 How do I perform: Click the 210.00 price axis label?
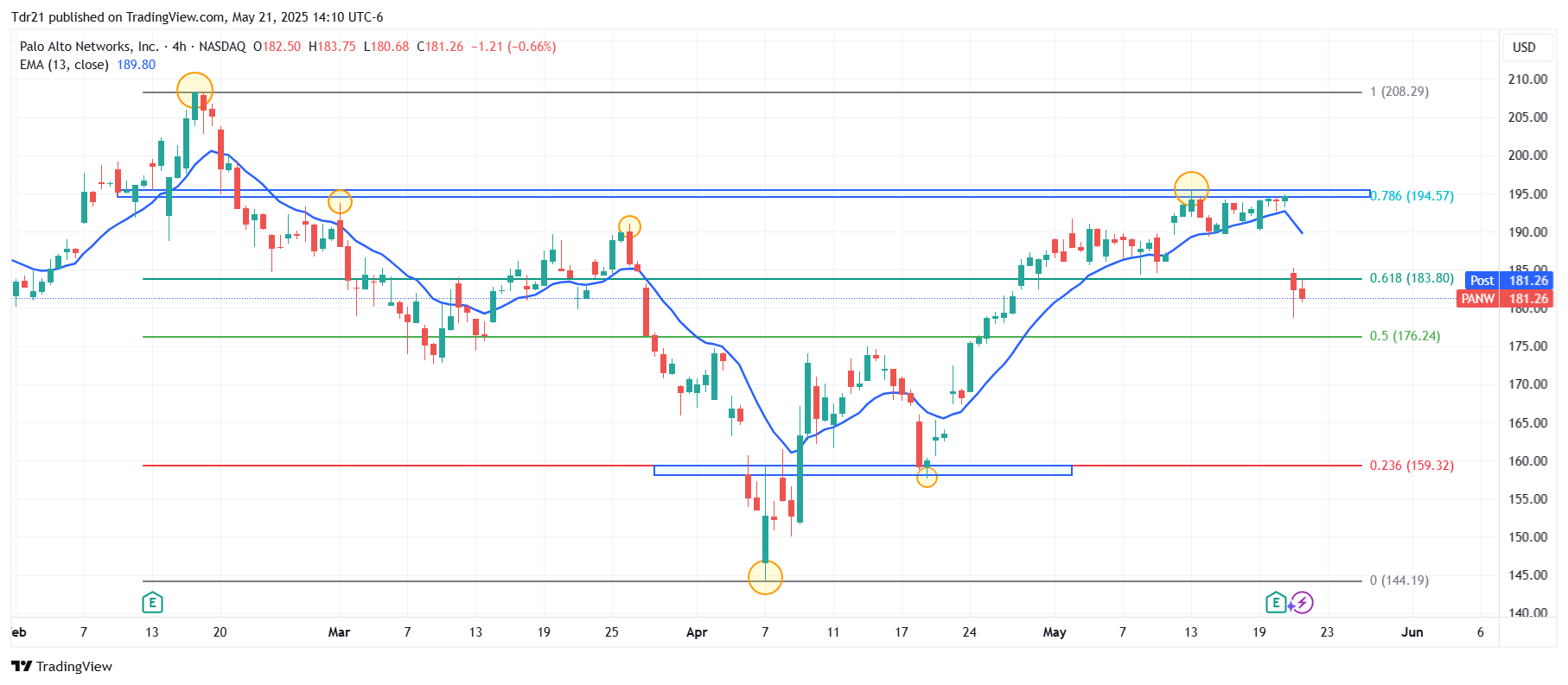[1527, 79]
